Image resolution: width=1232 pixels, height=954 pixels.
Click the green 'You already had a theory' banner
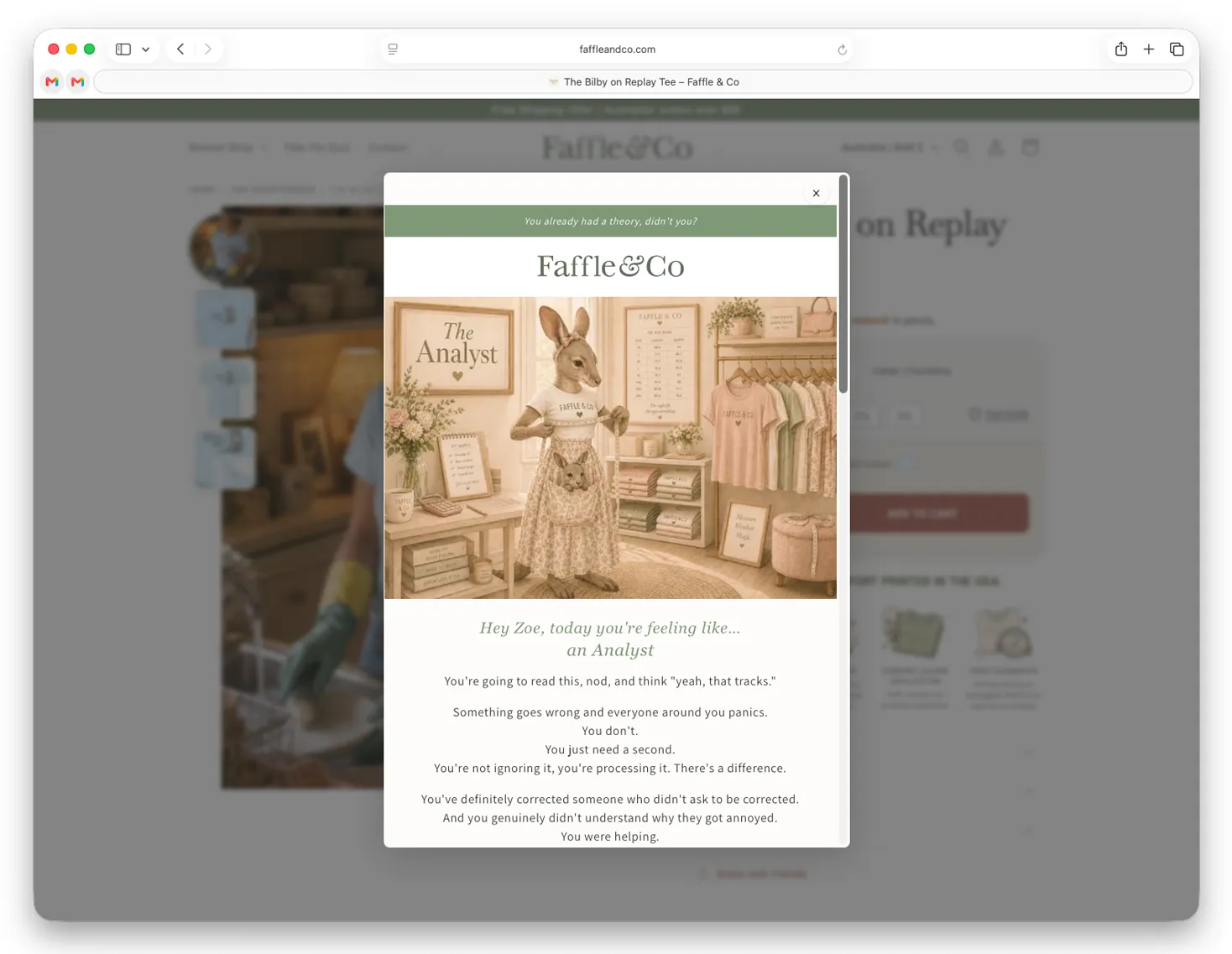pyautogui.click(x=610, y=222)
